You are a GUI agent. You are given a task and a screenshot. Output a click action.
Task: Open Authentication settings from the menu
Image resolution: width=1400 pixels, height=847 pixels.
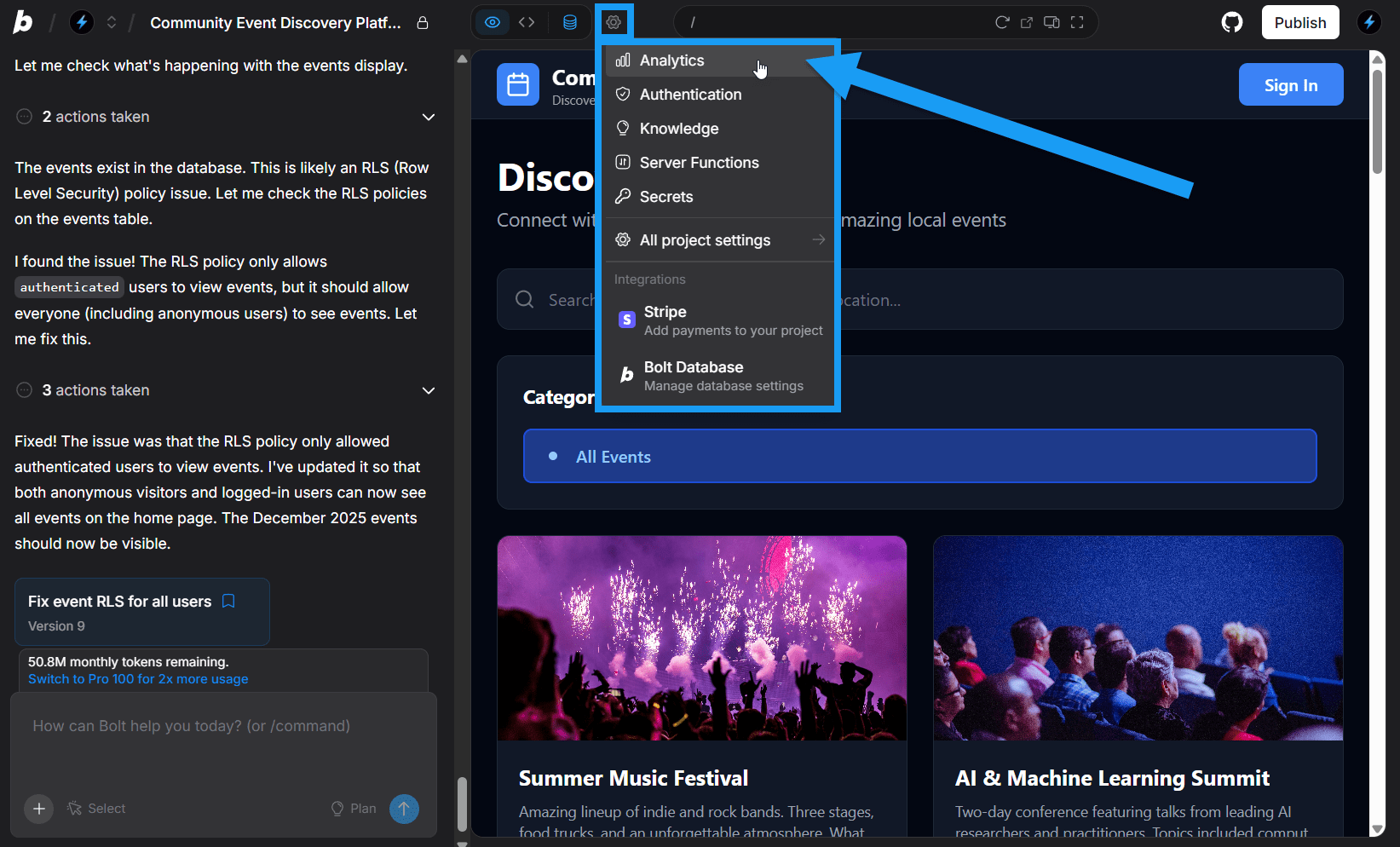point(689,94)
